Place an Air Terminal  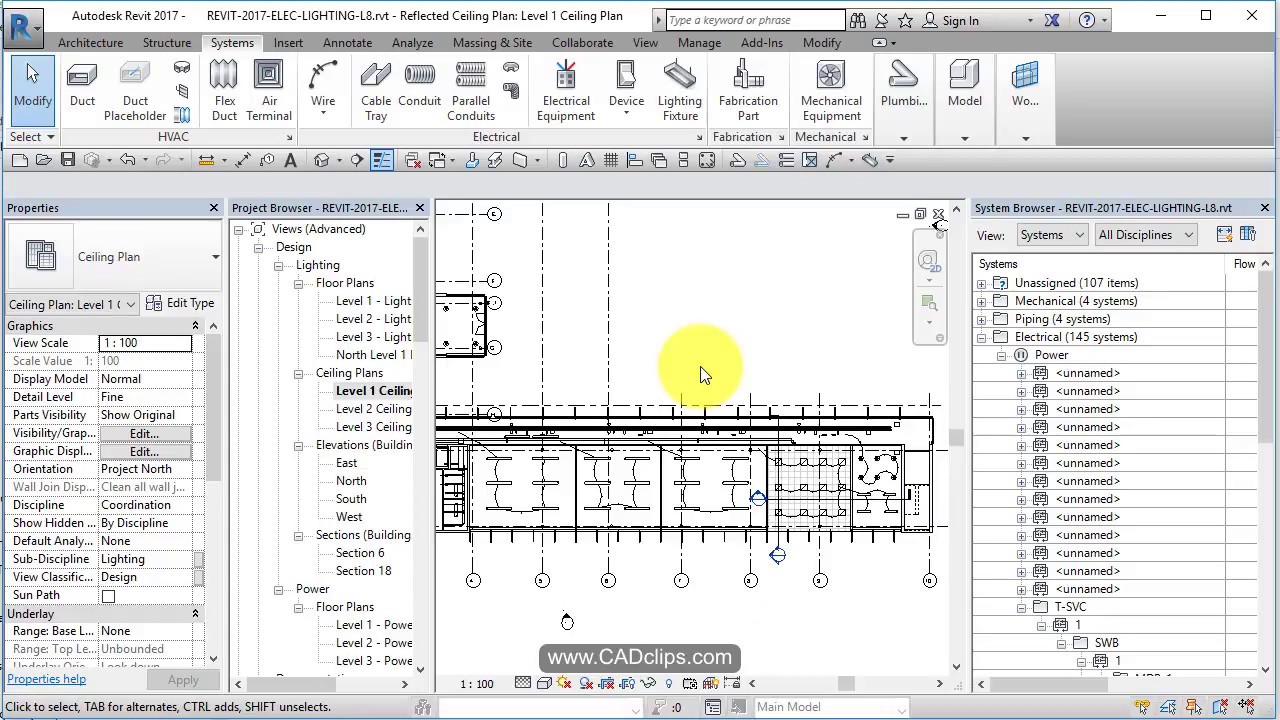[x=268, y=88]
